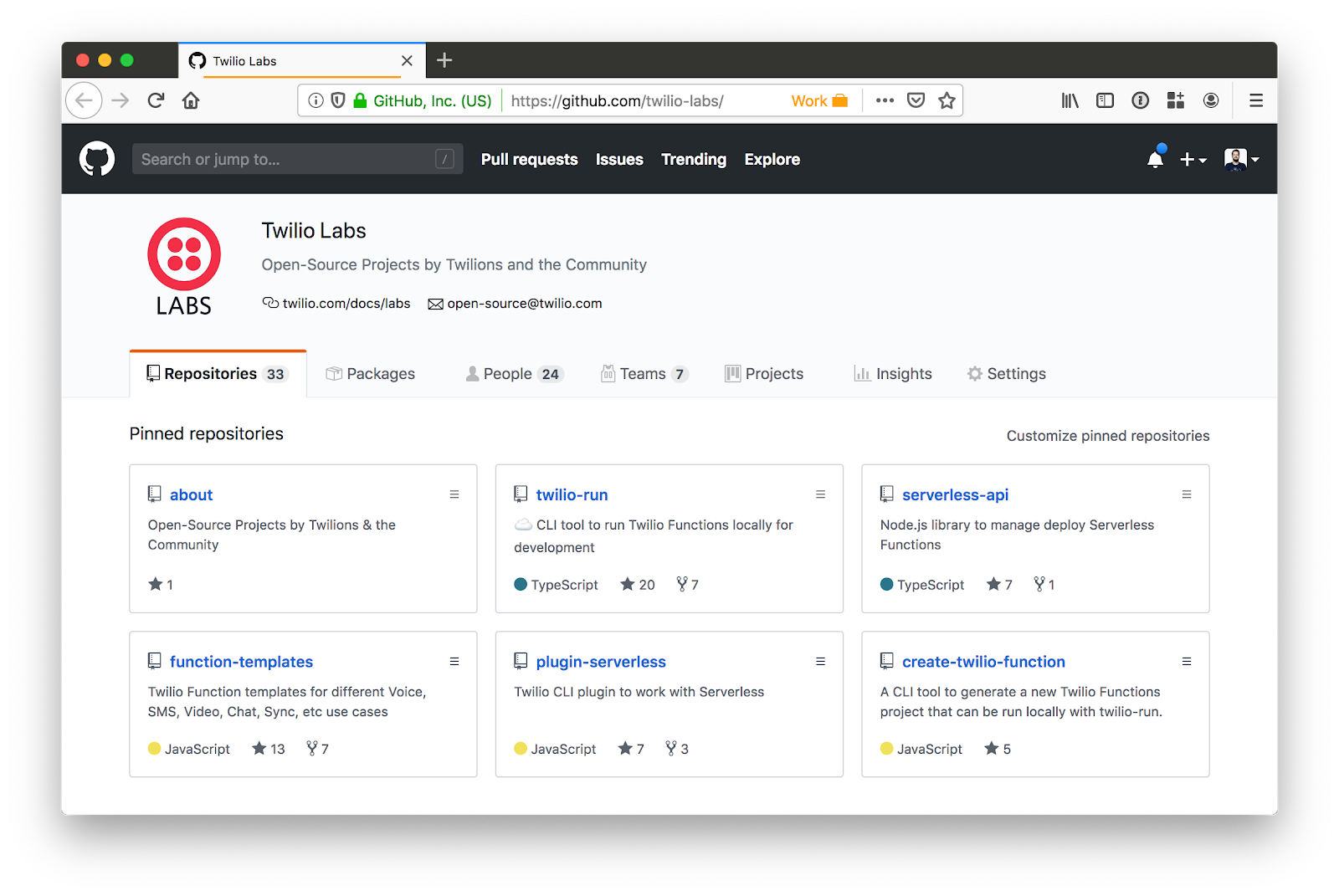
Task: View the 1 fork of serverless-api
Action: pos(1044,585)
